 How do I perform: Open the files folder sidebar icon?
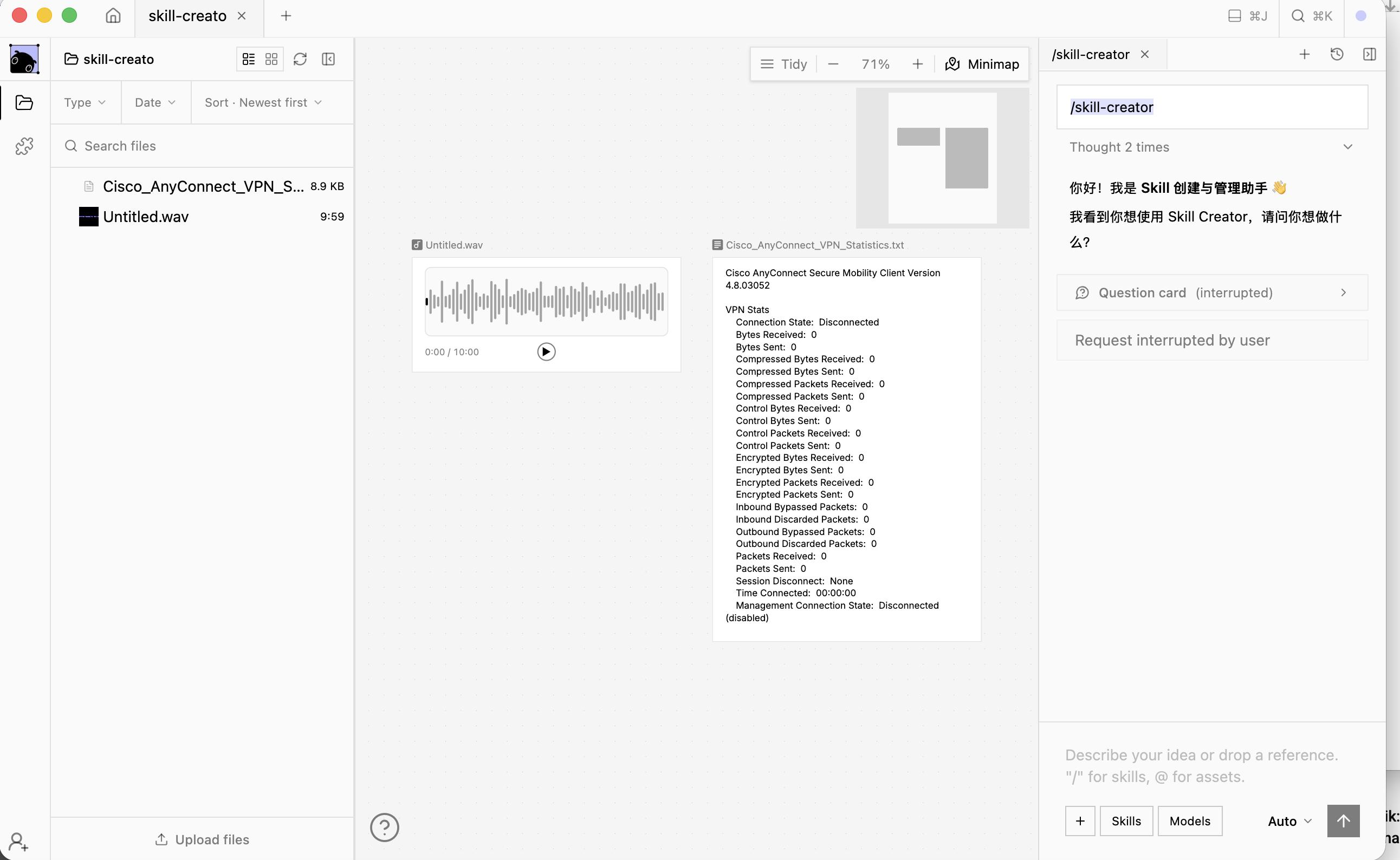[24, 103]
